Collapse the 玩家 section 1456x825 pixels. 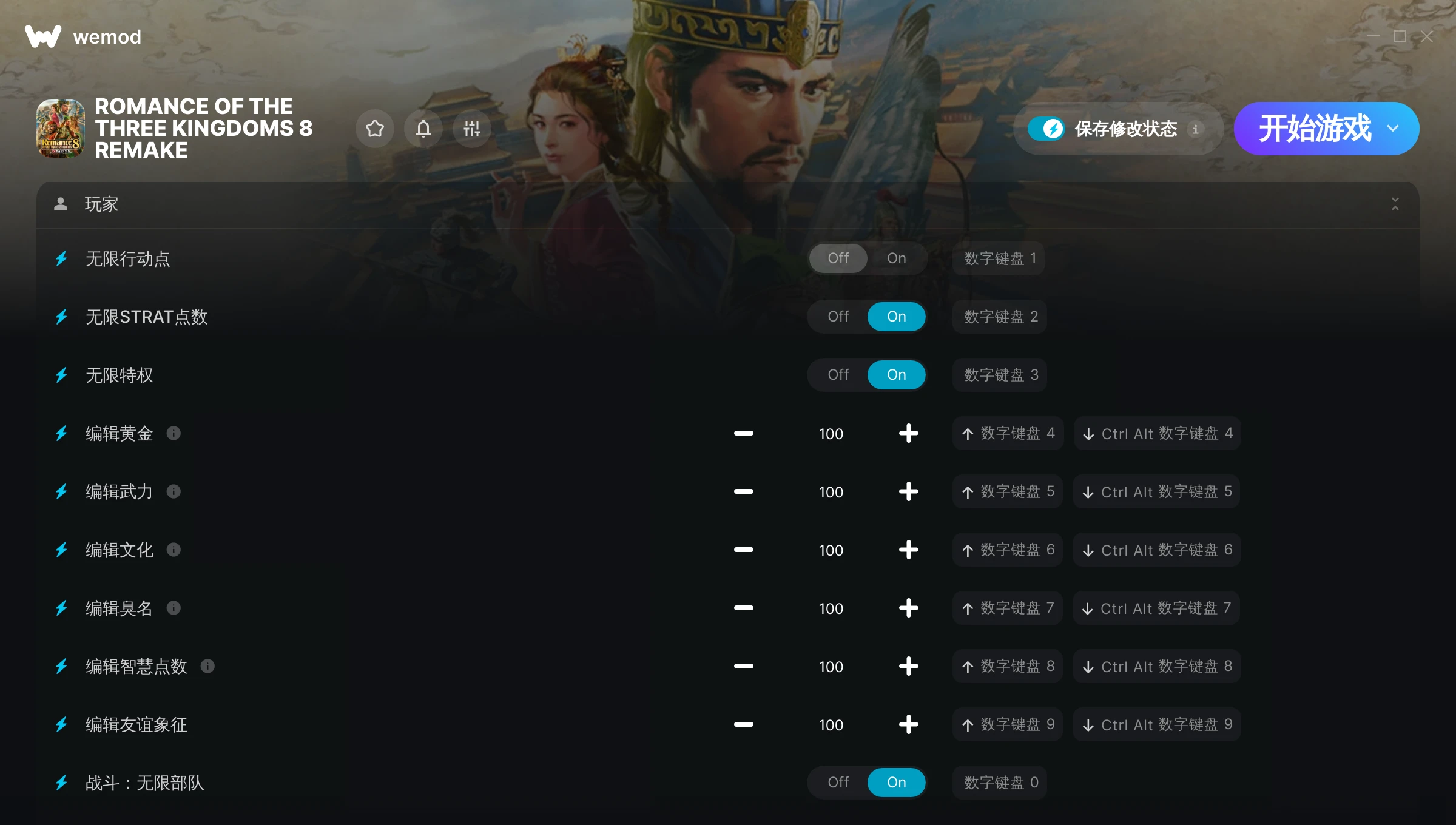click(x=1395, y=204)
